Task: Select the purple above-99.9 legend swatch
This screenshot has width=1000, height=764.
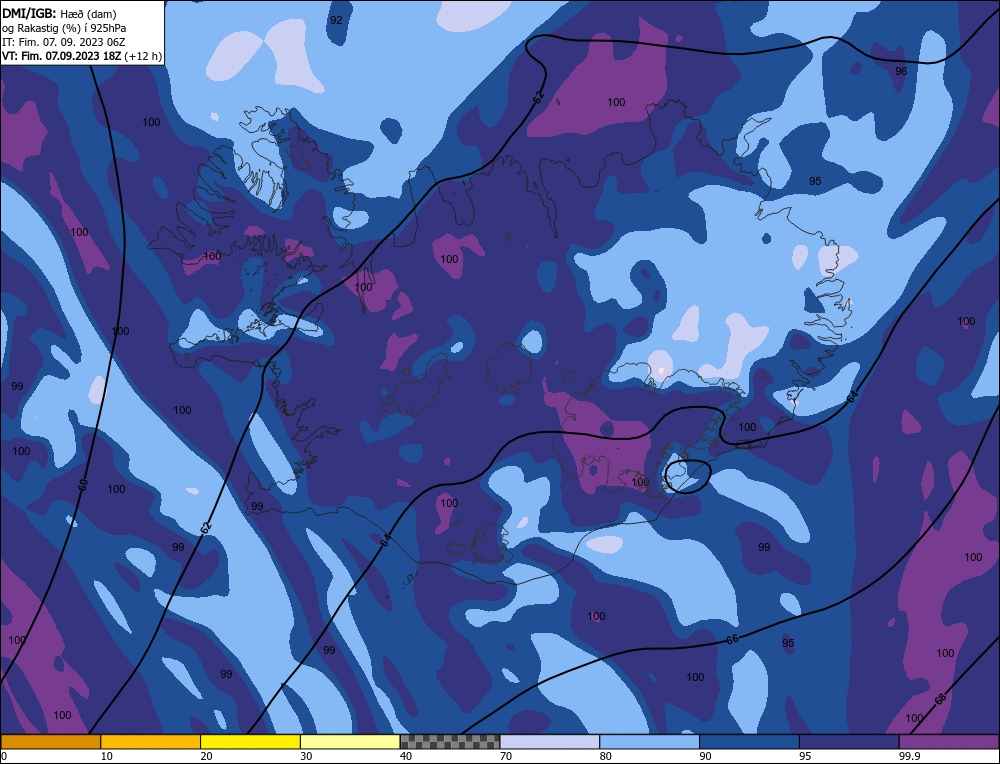Action: pyautogui.click(x=949, y=742)
